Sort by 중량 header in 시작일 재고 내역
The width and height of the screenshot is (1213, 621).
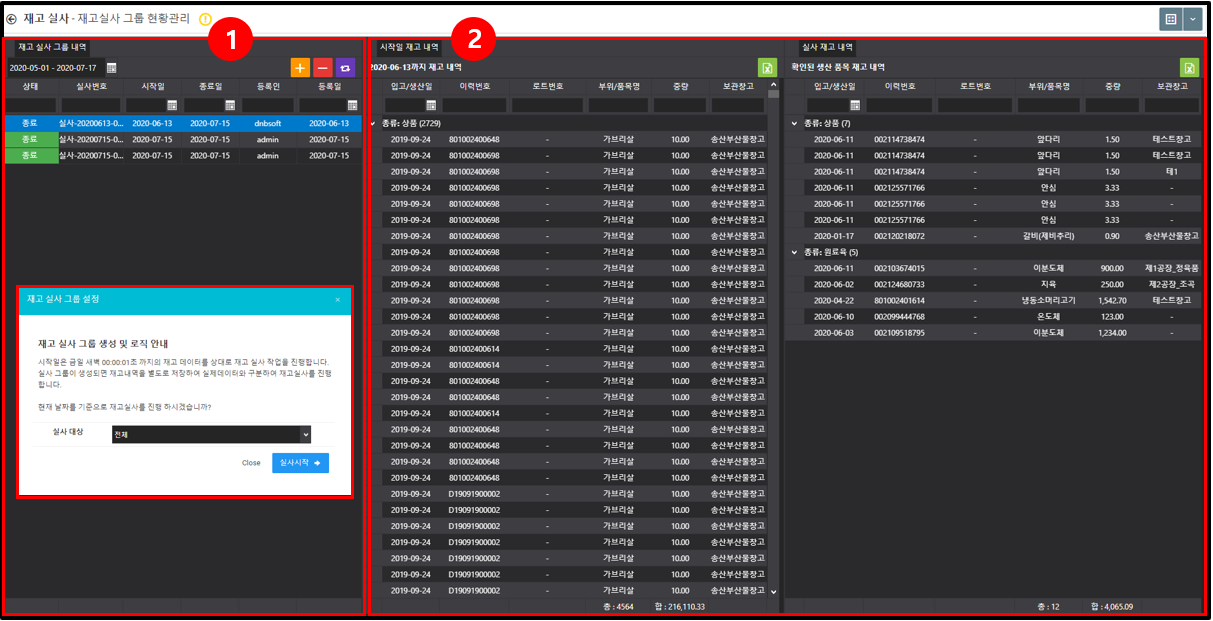coord(680,87)
